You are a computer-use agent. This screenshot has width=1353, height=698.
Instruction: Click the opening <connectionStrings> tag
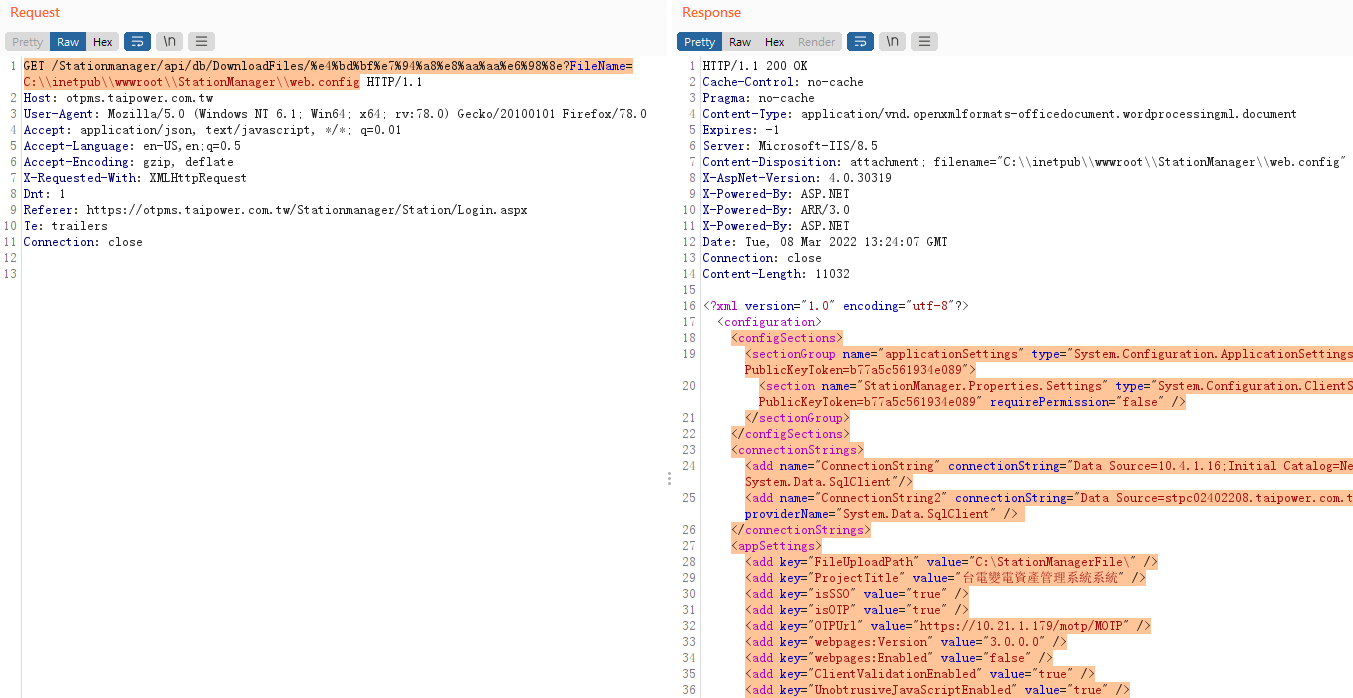pos(797,450)
